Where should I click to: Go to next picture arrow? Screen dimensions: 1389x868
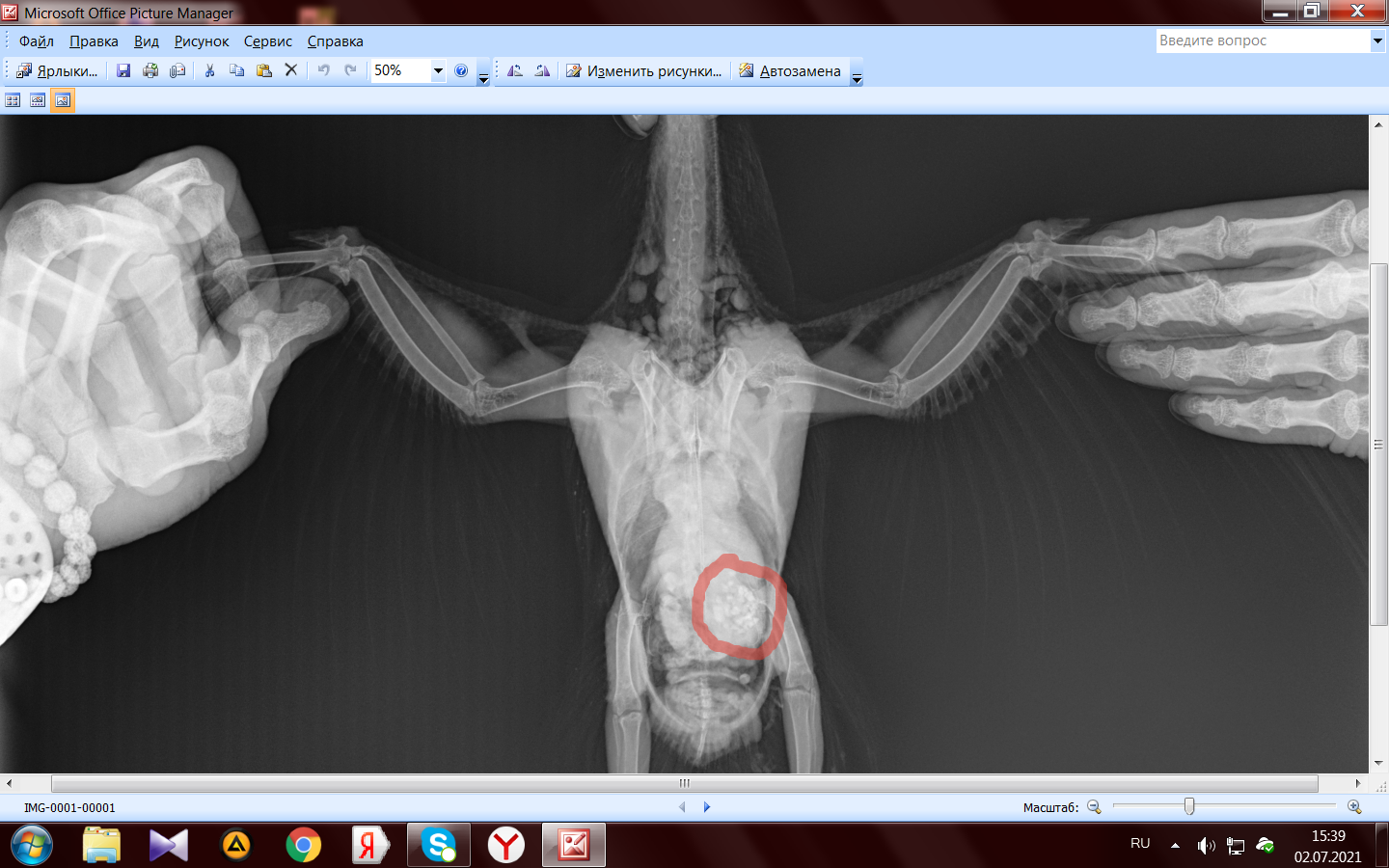(x=707, y=807)
